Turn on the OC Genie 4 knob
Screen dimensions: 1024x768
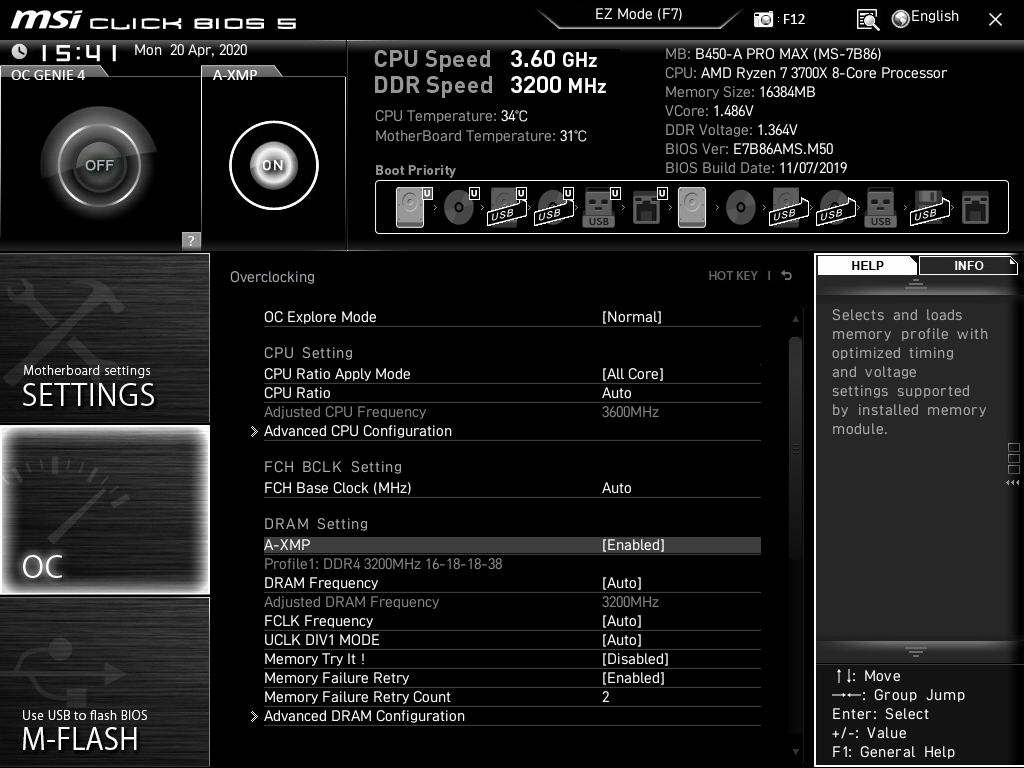[99, 165]
